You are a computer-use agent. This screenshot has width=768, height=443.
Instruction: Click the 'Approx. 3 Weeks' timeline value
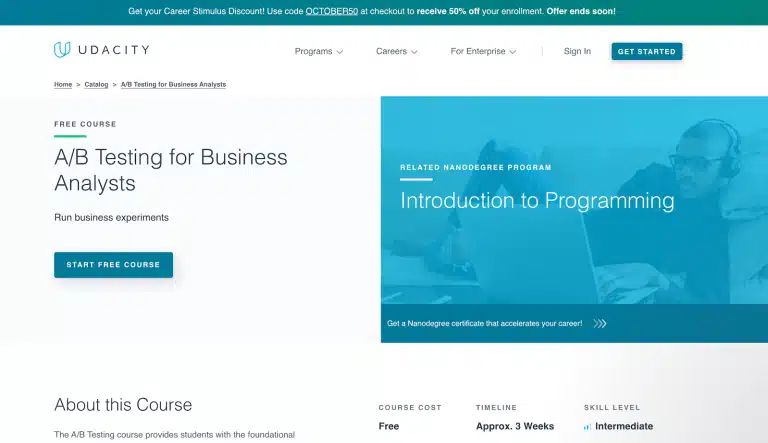tap(515, 426)
